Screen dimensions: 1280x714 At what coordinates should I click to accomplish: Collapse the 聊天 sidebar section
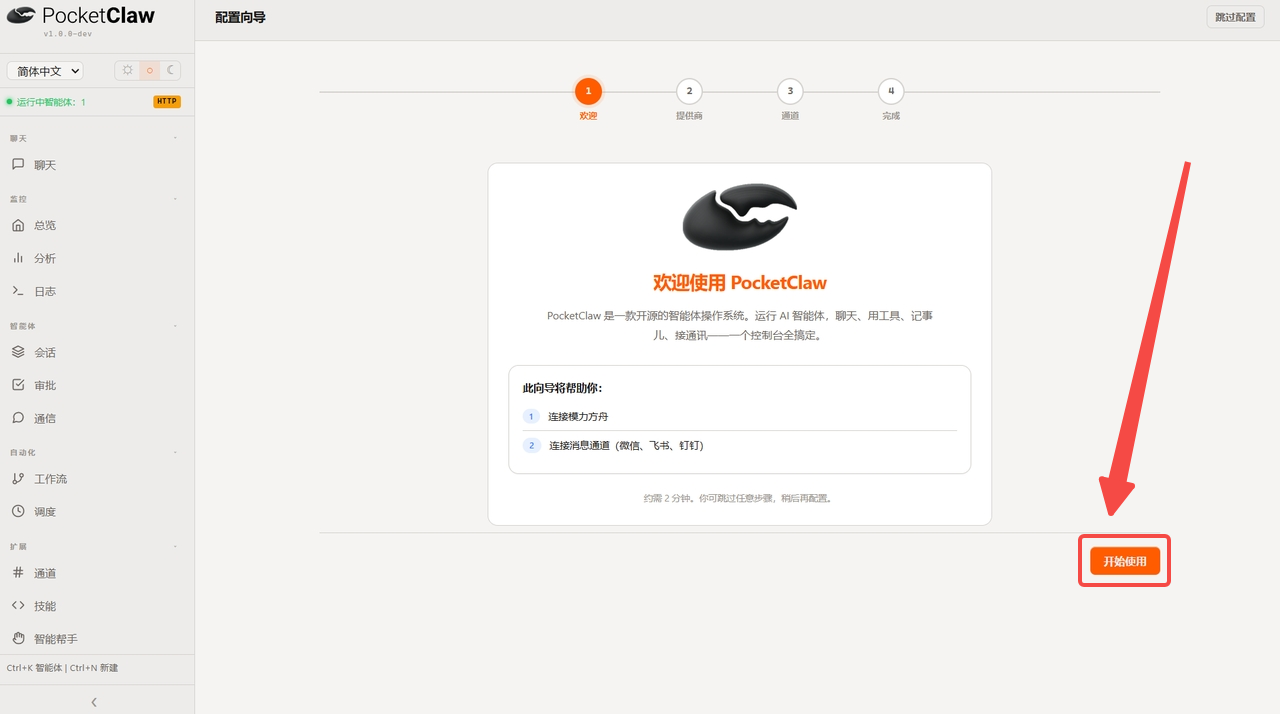click(176, 138)
